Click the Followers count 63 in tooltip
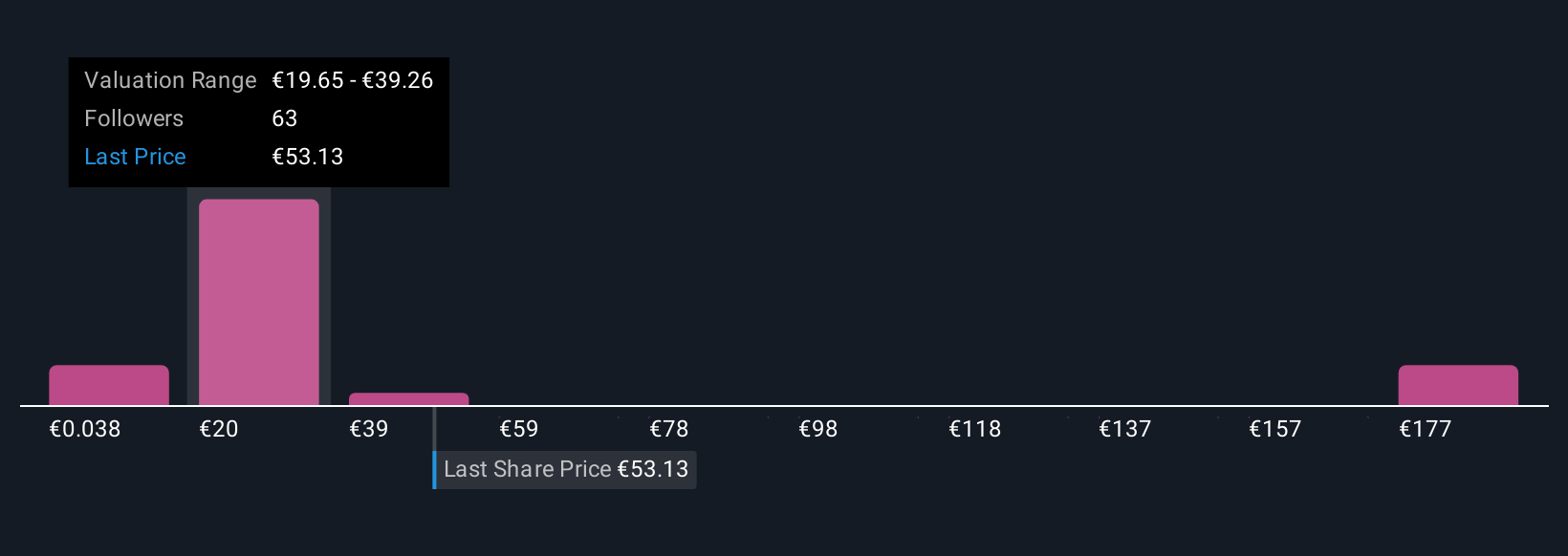Screen dimensions: 1568x556 point(285,118)
